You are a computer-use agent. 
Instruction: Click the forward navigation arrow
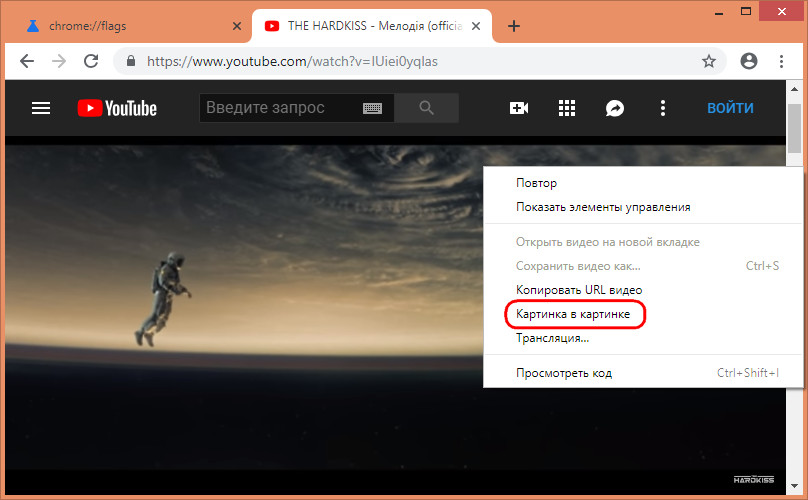[59, 61]
